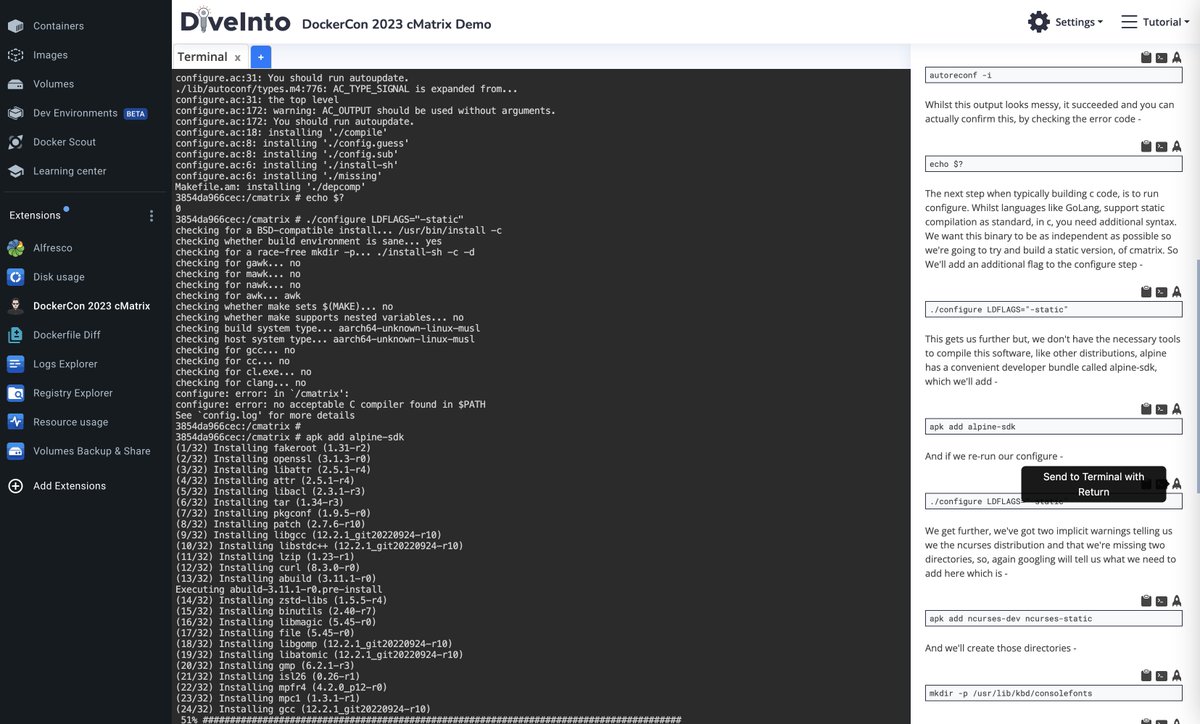Add a new terminal tab with plus button

pyautogui.click(x=260, y=57)
